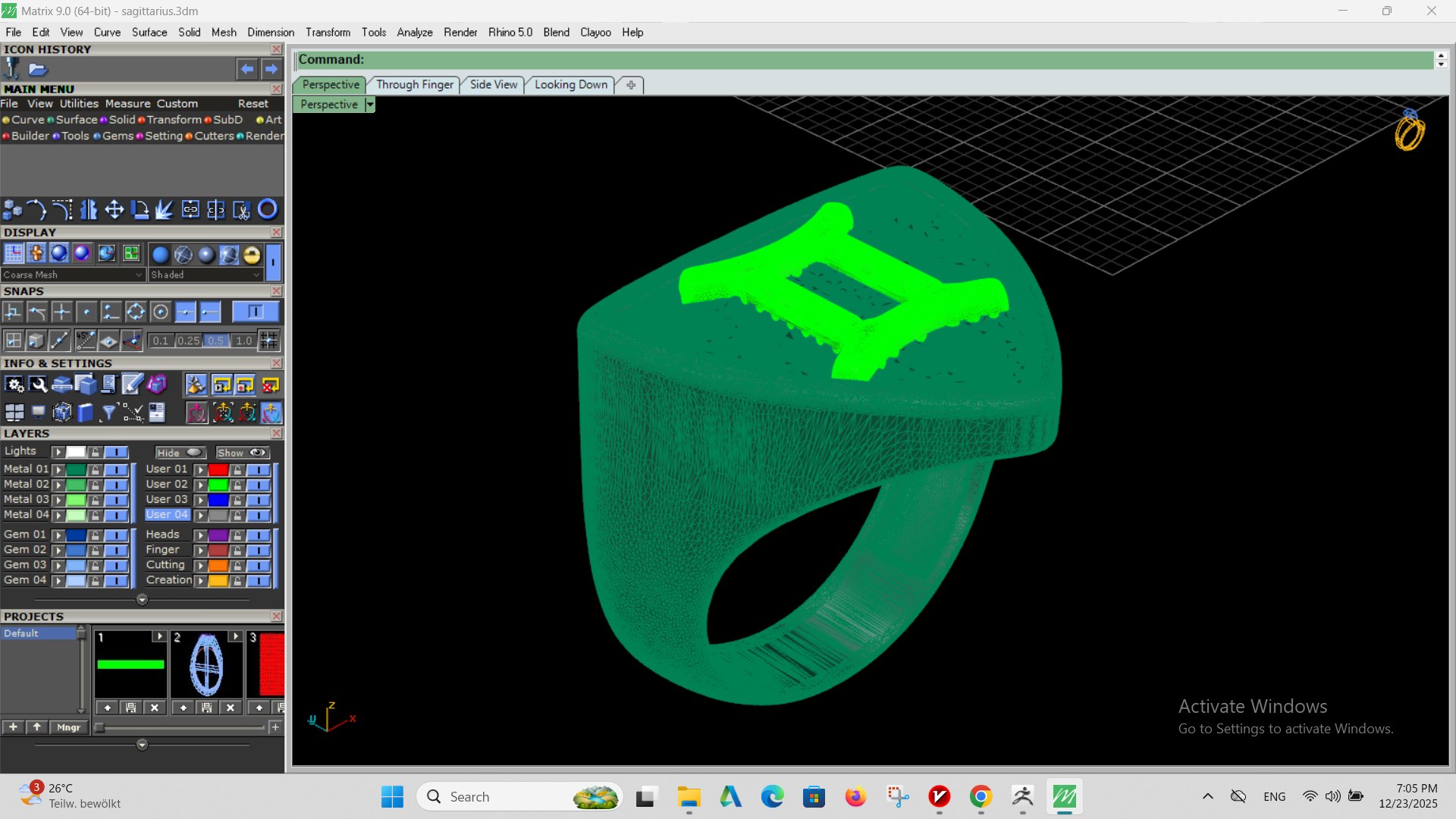Toggle the lock on User 01 layer
The height and width of the screenshot is (819, 1456).
237,470
